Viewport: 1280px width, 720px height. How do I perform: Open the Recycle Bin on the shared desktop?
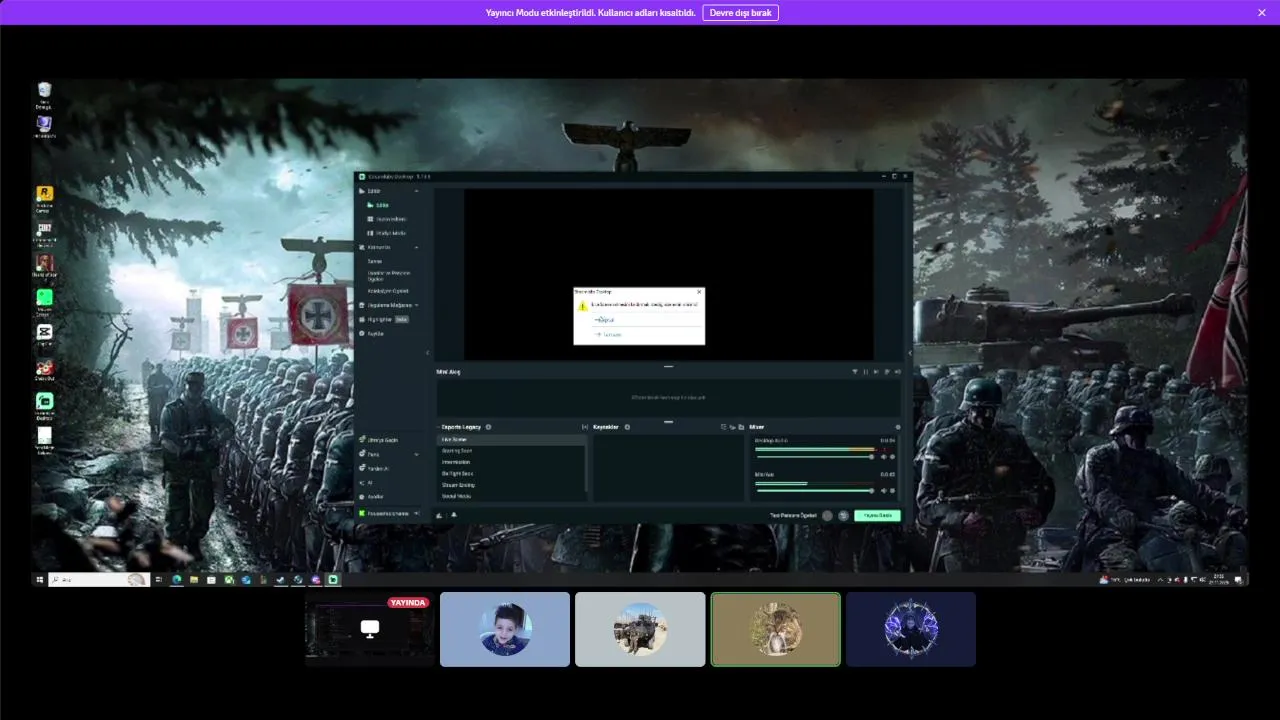[44, 95]
